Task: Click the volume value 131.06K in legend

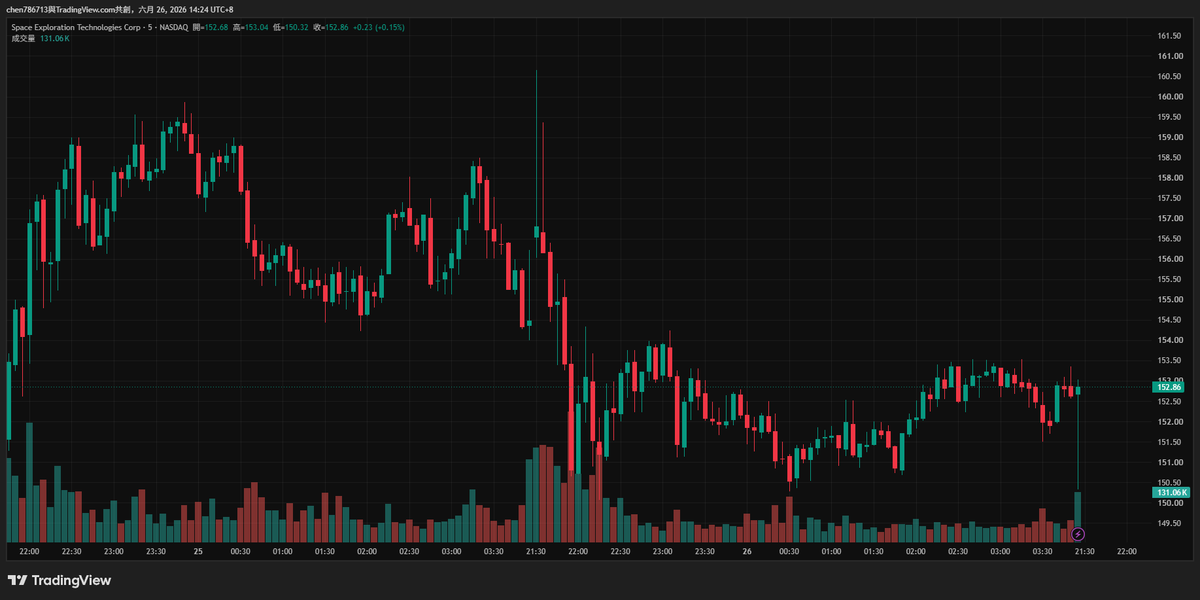Action: 54,38
